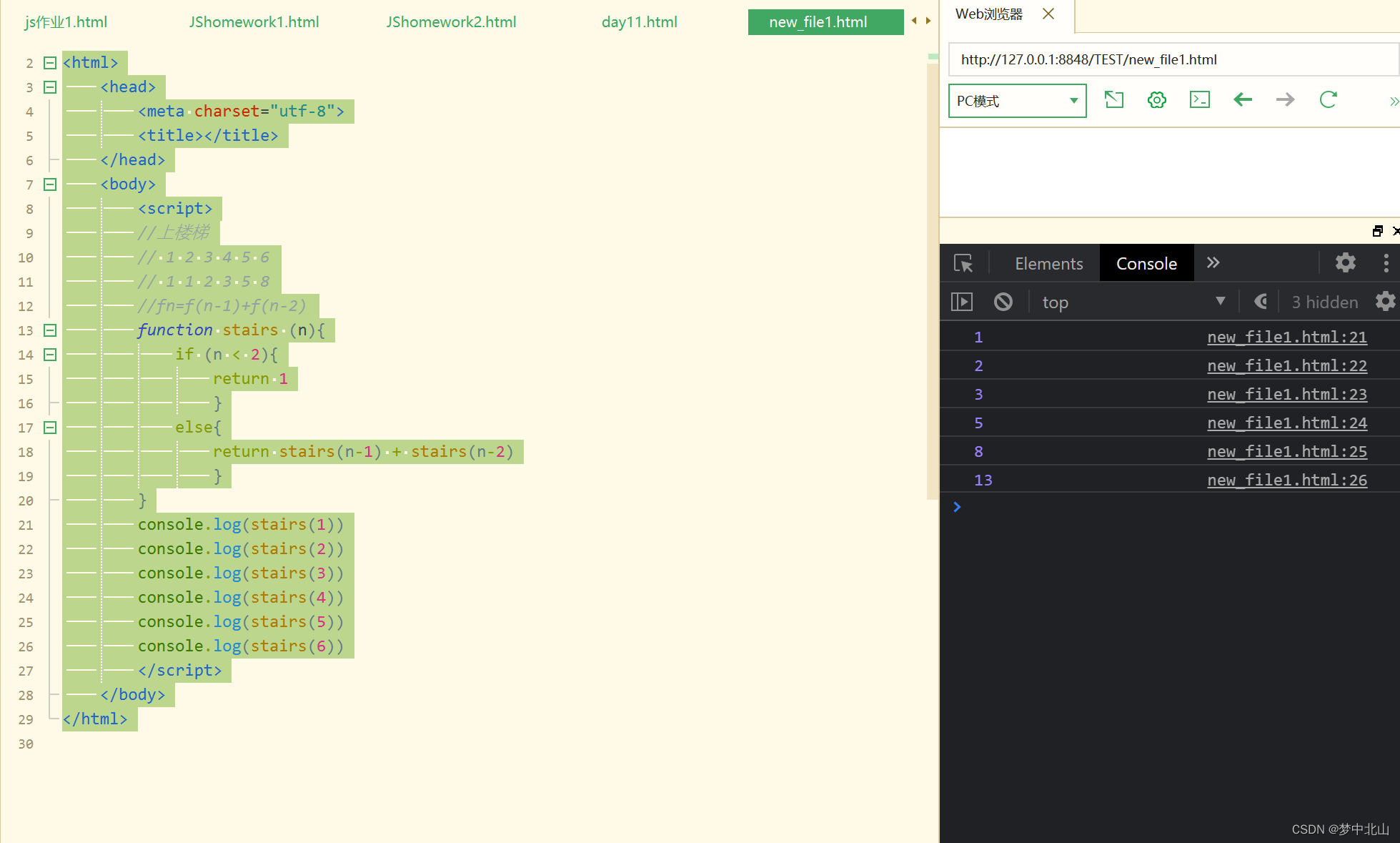Open the top context selector dropdown
This screenshot has height=843, width=1400.
click(x=1133, y=302)
